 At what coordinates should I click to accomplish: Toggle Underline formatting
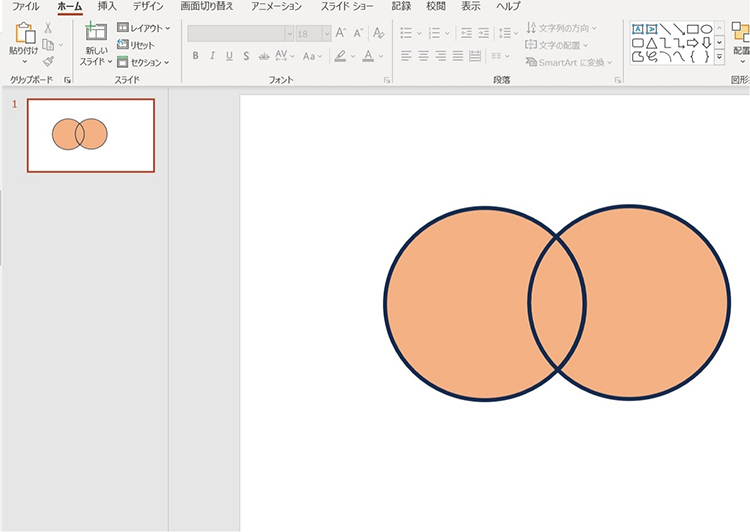[x=229, y=56]
